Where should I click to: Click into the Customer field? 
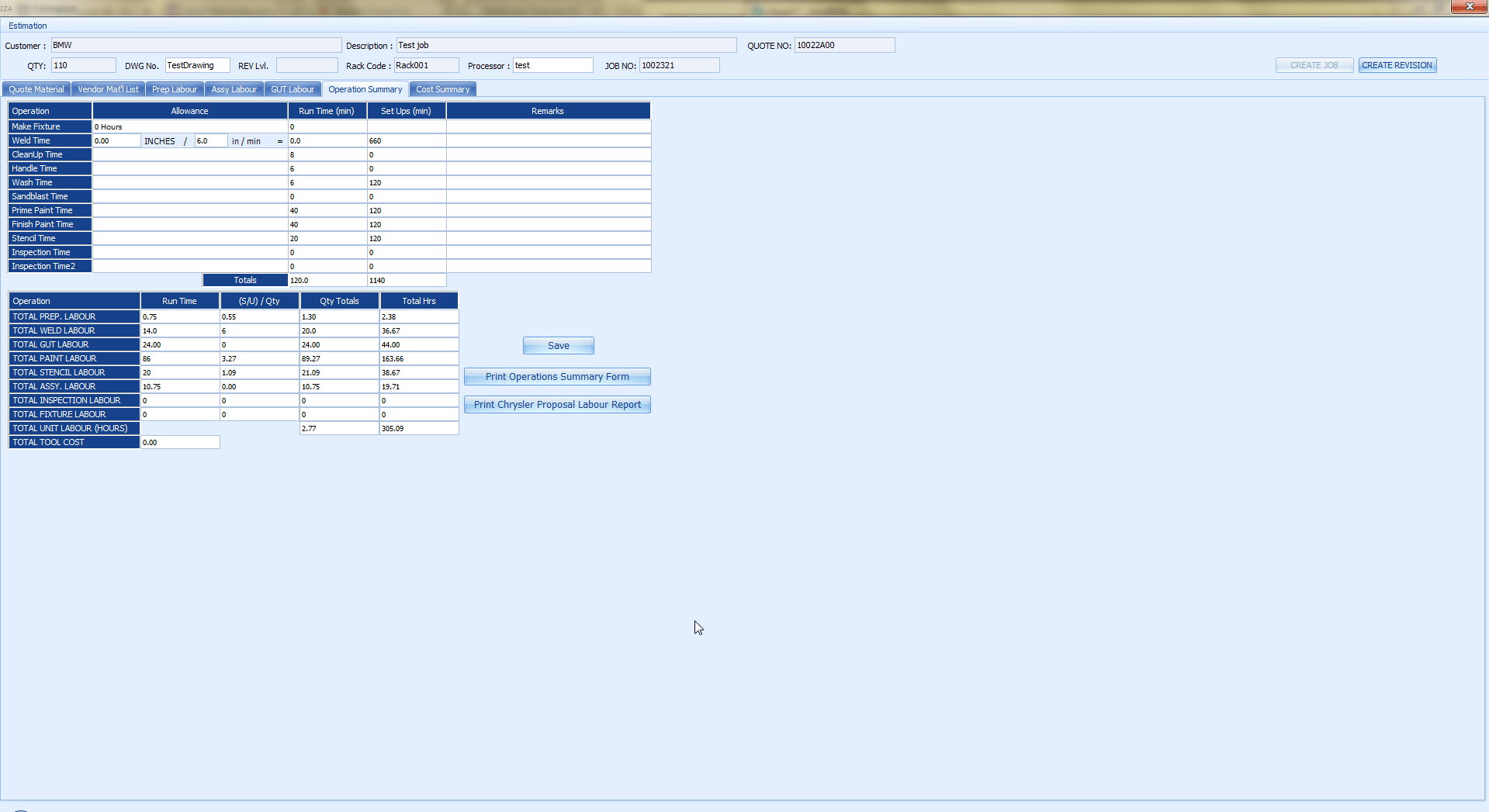[196, 45]
